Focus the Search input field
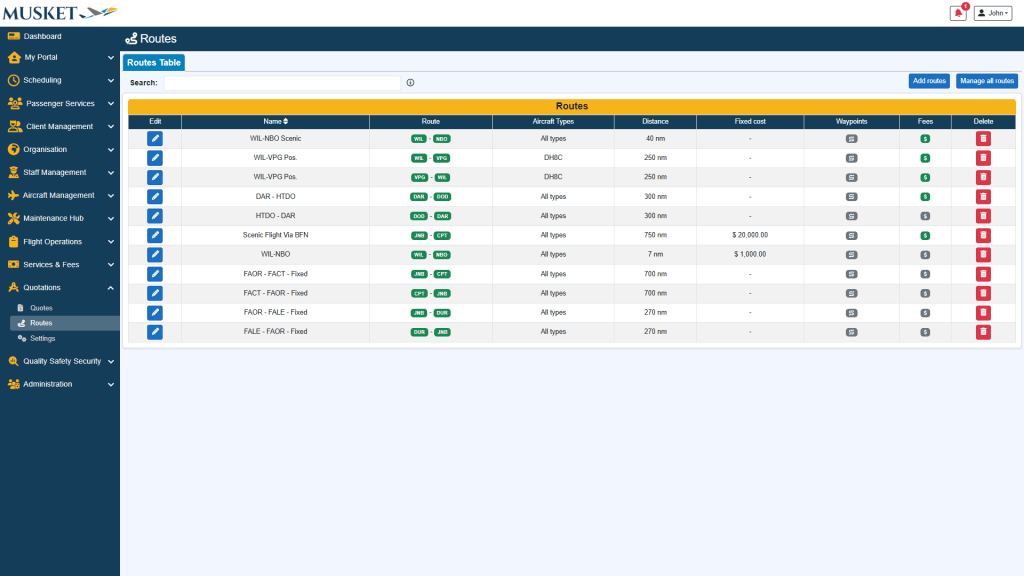Image resolution: width=1024 pixels, height=576 pixels. (282, 83)
